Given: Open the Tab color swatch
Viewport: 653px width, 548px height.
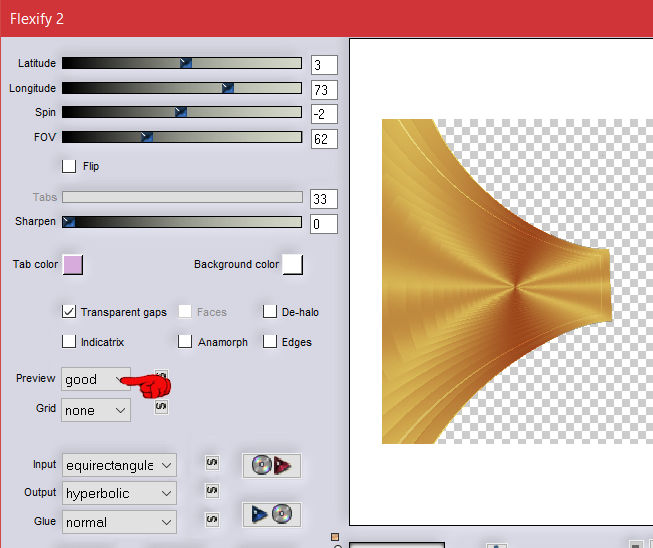Looking at the screenshot, I should coord(73,265).
